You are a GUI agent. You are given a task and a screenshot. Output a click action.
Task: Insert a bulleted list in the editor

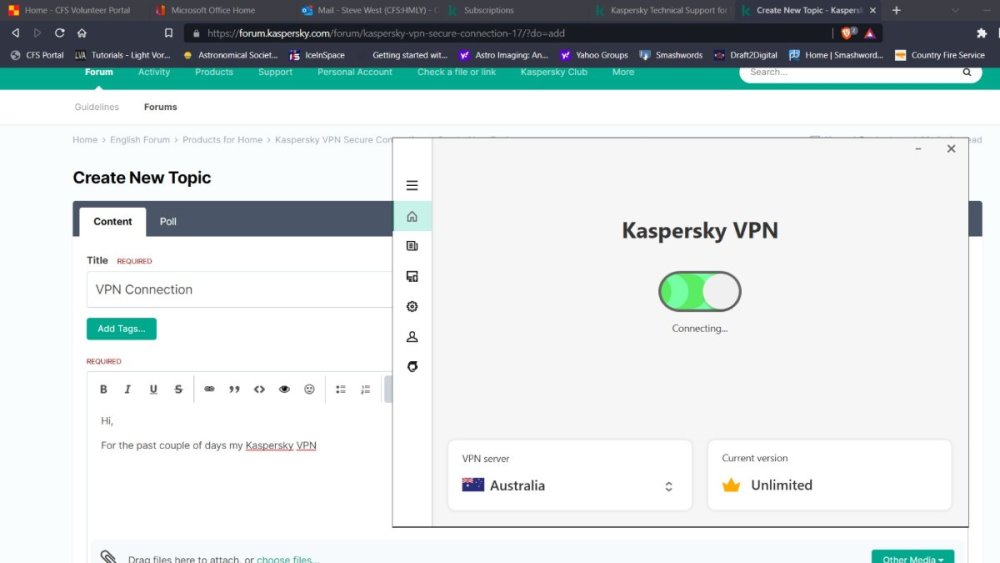coord(341,389)
